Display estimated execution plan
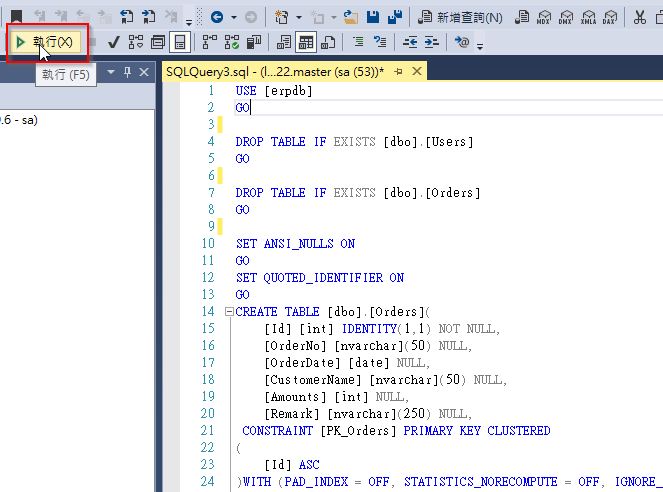Screen dimensions: 663x492 tap(136, 42)
